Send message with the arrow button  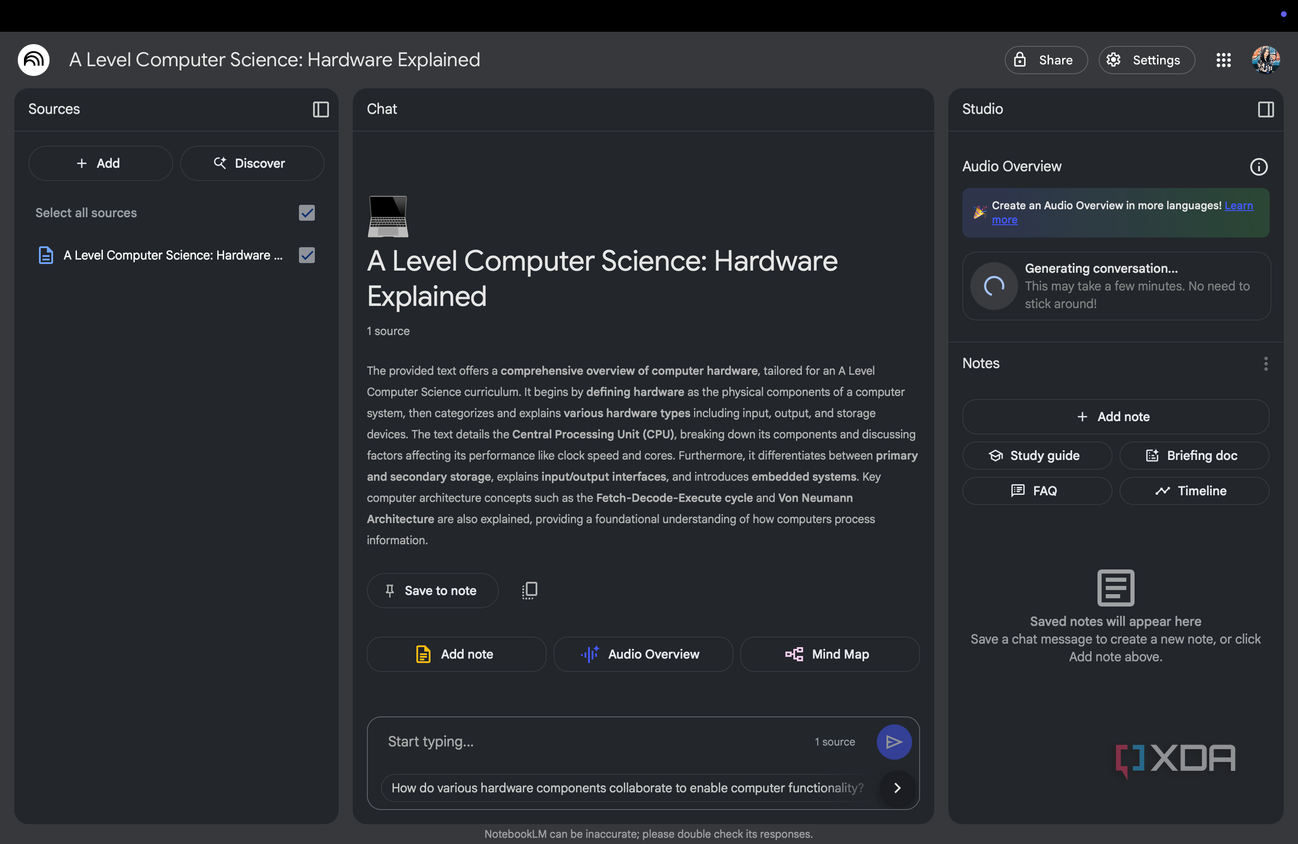(x=894, y=742)
